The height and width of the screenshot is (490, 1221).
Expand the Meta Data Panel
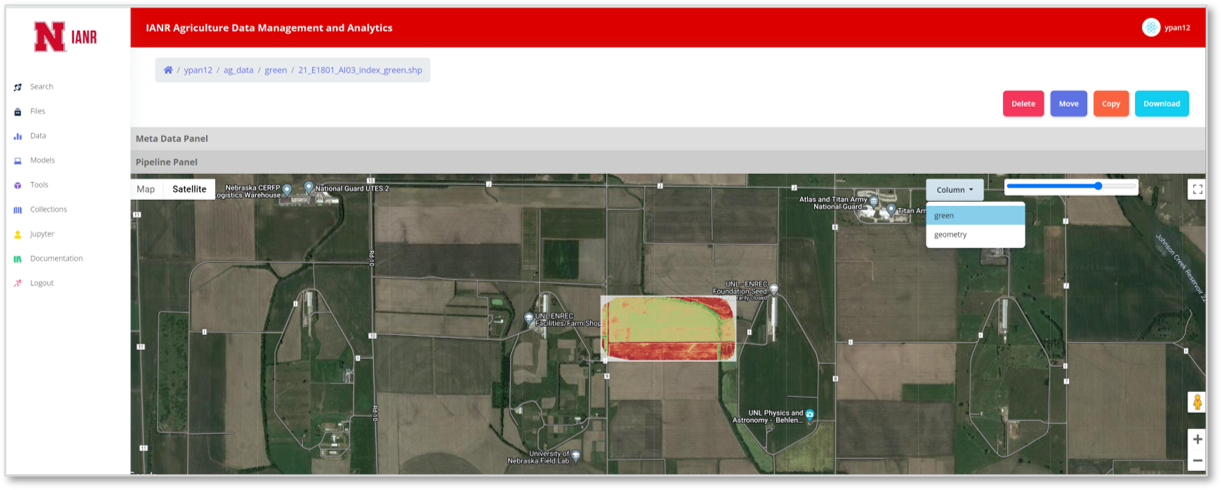click(668, 139)
